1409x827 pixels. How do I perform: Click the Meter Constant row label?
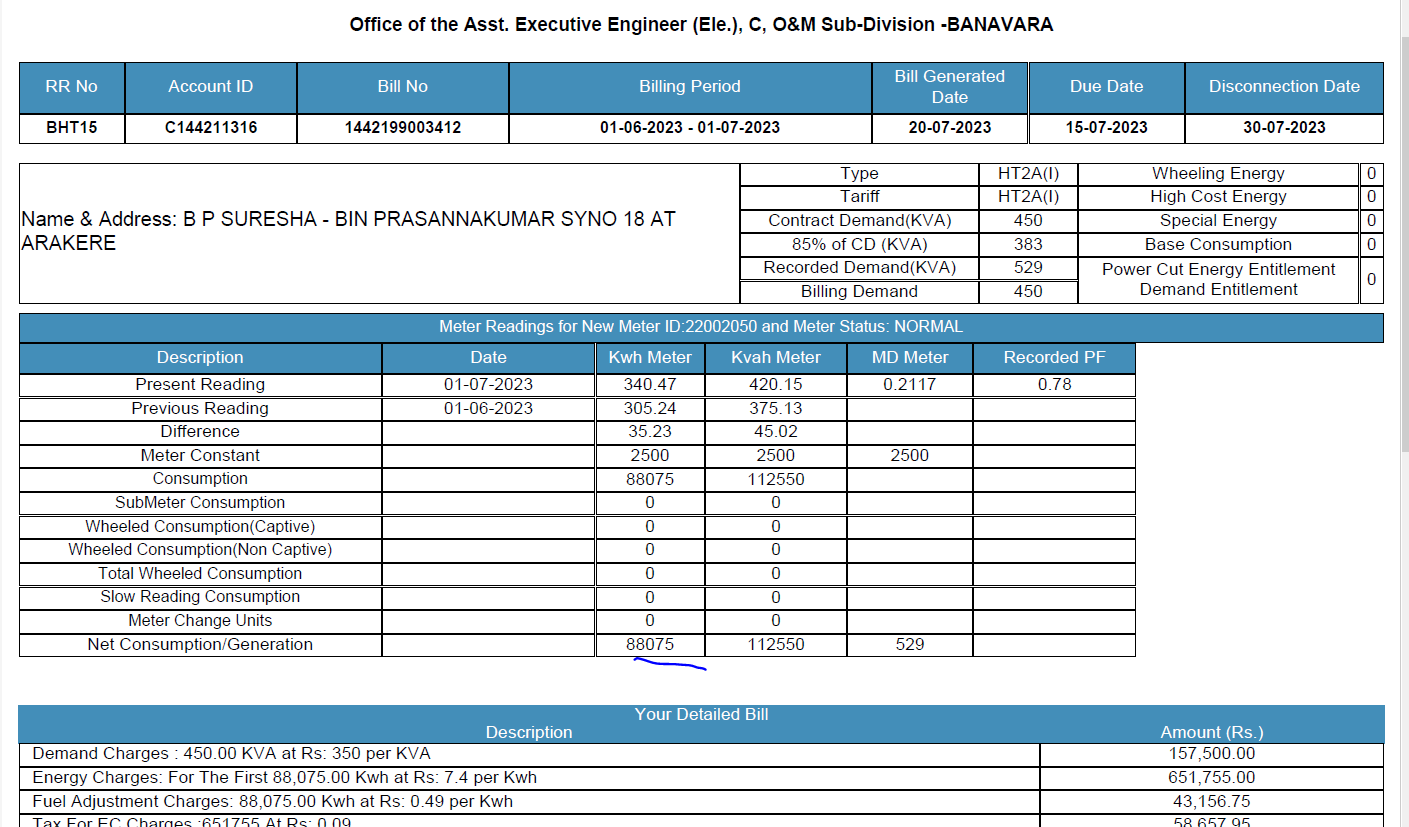pyautogui.click(x=200, y=456)
